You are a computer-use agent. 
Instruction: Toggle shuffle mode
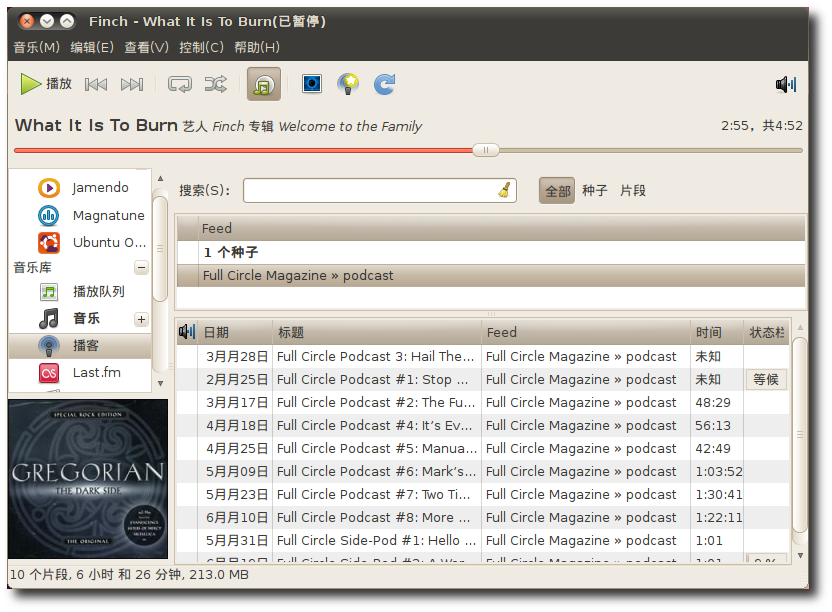click(x=215, y=84)
